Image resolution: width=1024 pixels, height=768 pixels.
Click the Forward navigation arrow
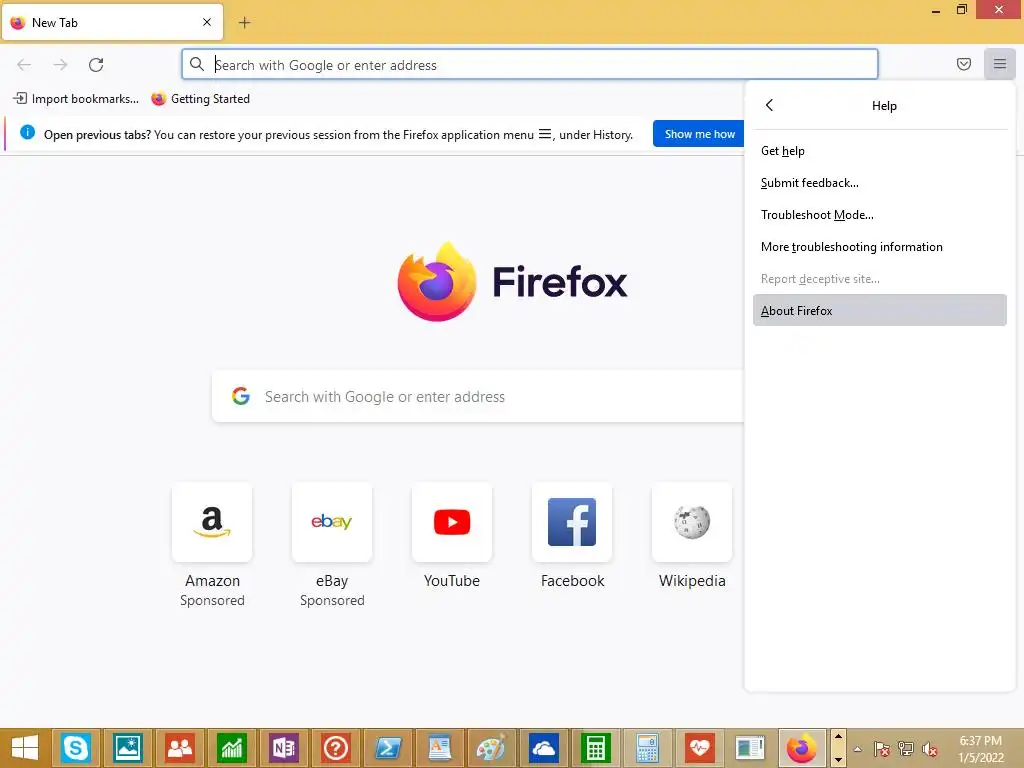[60, 65]
